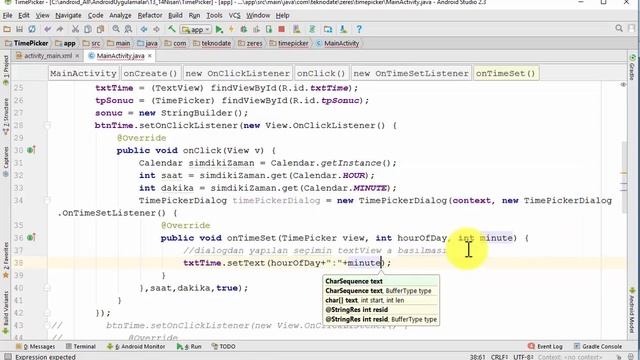Open the TODO tool window

pyautogui.click(x=224, y=347)
